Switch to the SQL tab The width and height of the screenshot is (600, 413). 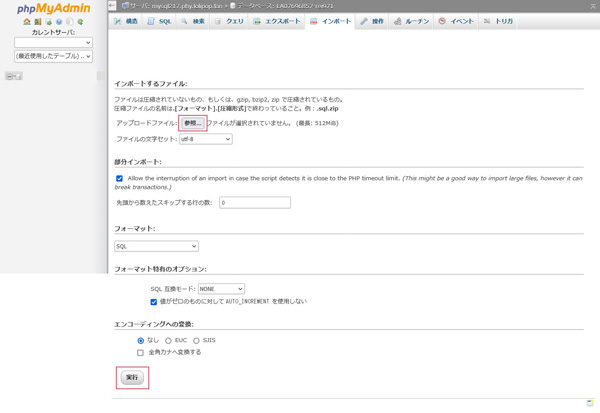click(159, 21)
